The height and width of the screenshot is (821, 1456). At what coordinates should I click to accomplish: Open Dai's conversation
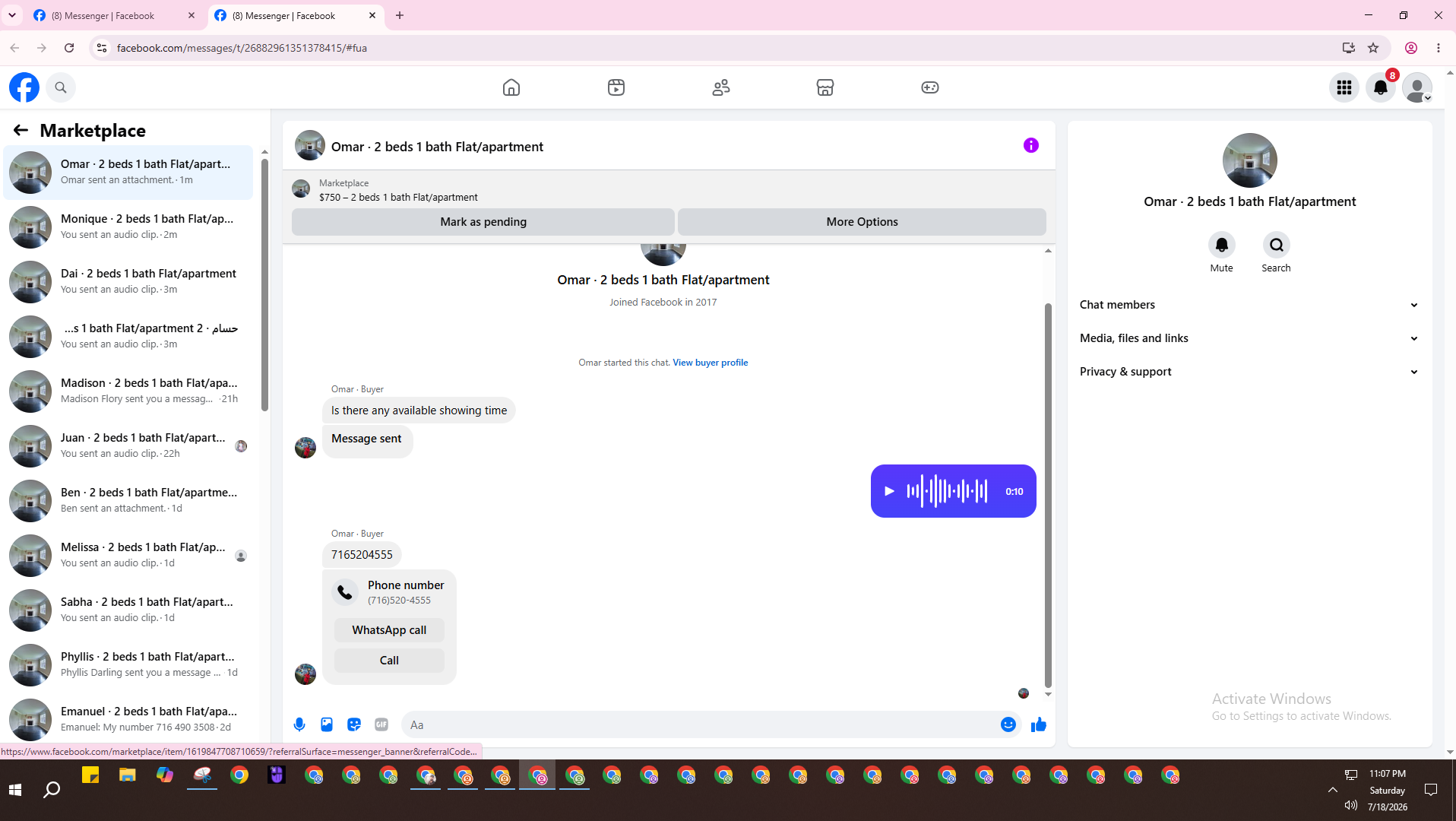128,282
